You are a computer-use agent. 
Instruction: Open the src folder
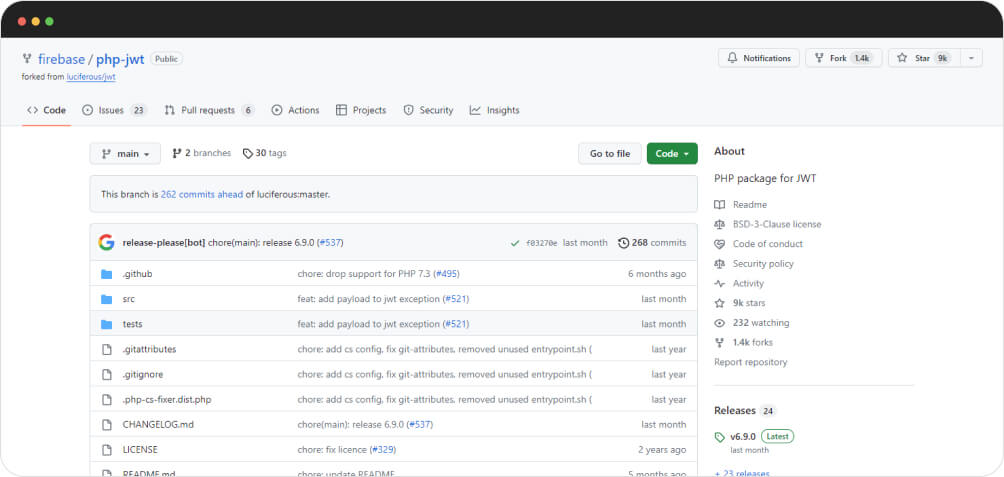tap(129, 299)
